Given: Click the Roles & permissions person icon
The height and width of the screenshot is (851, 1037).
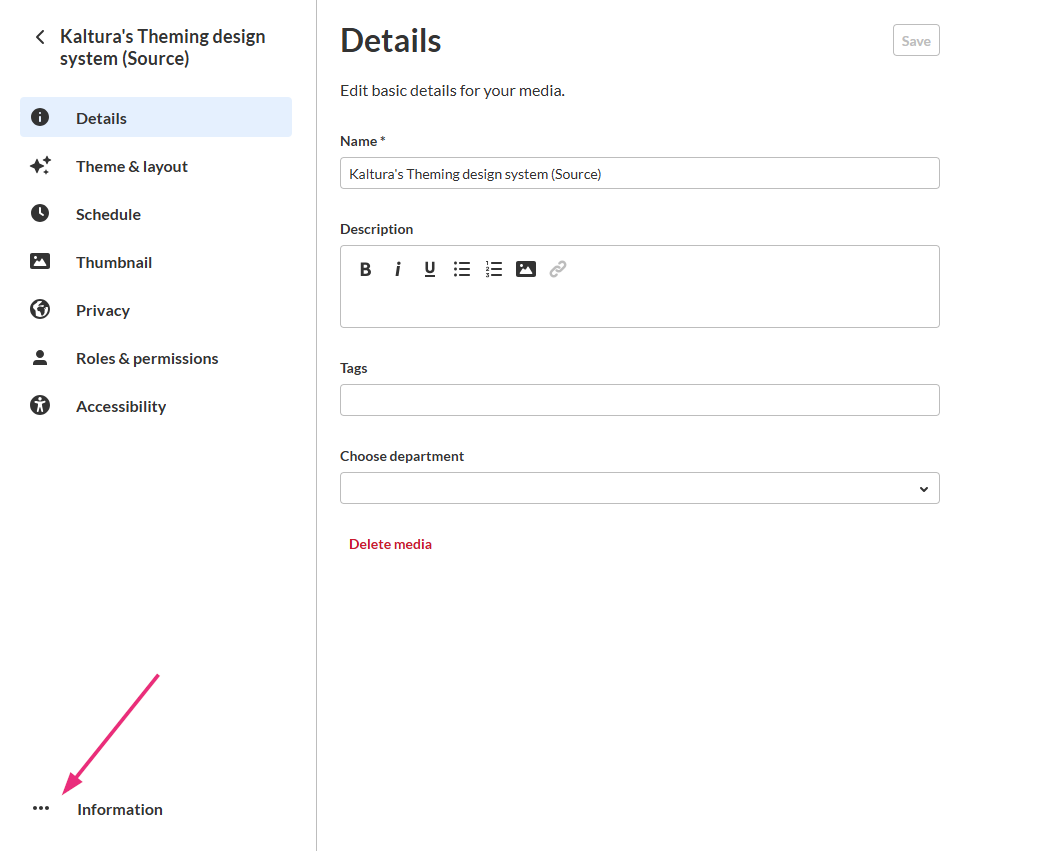Looking at the screenshot, I should (x=40, y=358).
